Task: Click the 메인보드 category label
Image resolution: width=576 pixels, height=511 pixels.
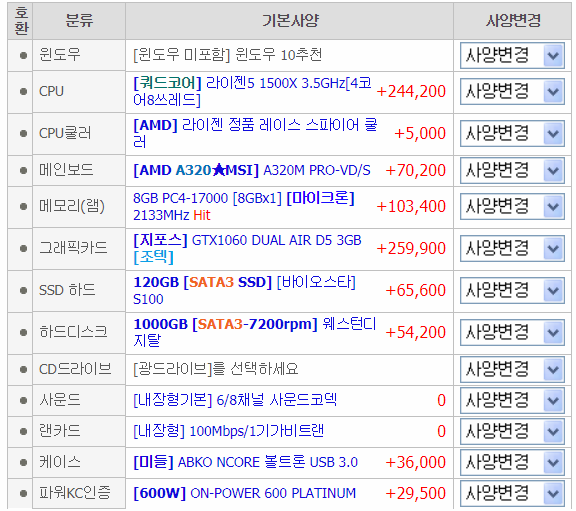Action: point(66,170)
